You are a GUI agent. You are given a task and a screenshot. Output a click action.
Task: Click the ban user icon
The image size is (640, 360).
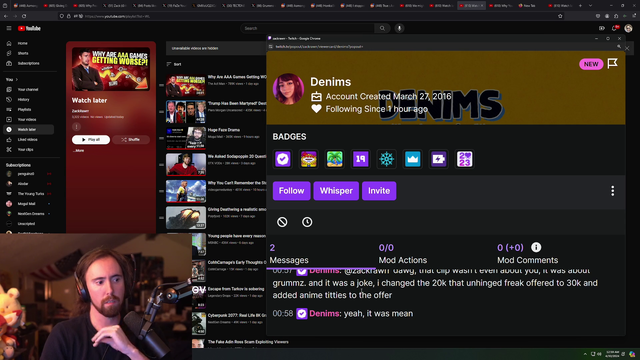(282, 222)
